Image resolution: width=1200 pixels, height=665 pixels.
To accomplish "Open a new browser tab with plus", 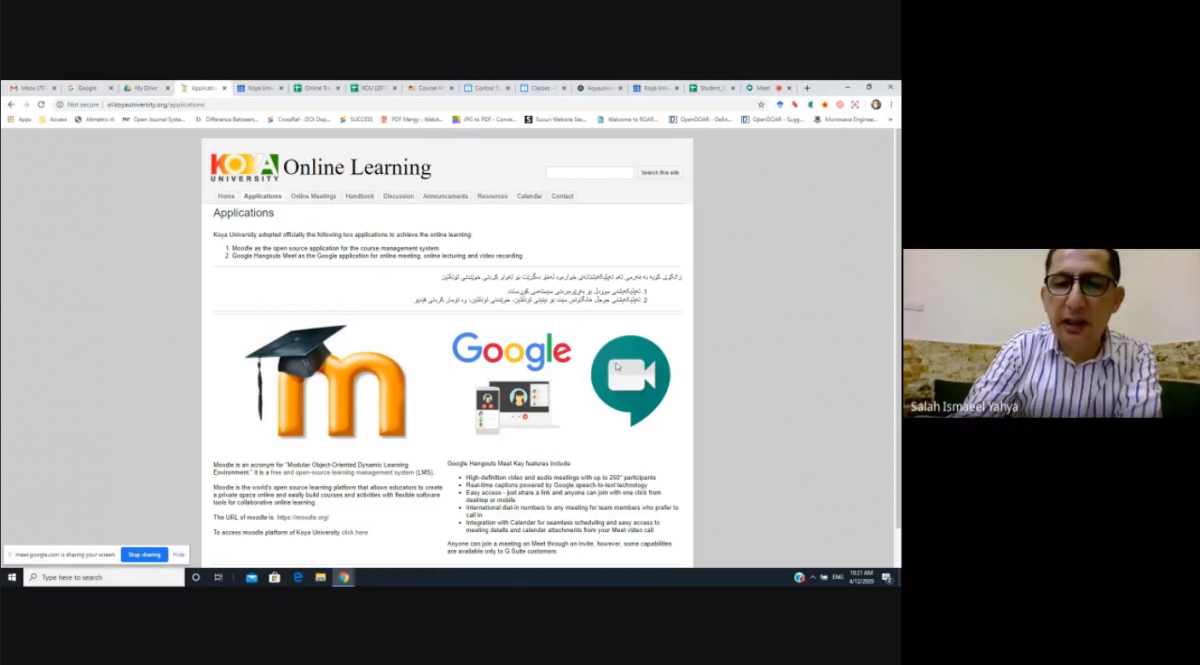I will tap(807, 88).
